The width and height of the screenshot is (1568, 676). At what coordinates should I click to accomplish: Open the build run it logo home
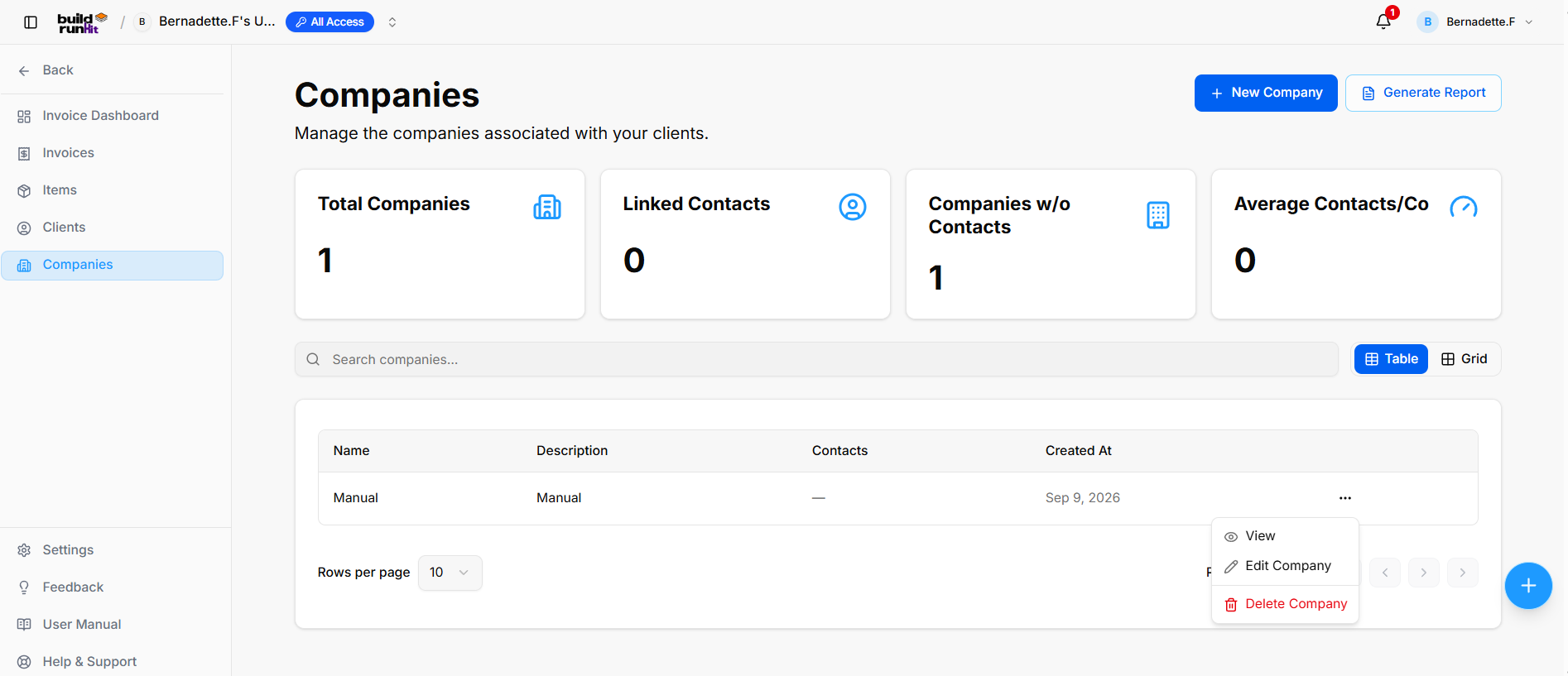82,22
